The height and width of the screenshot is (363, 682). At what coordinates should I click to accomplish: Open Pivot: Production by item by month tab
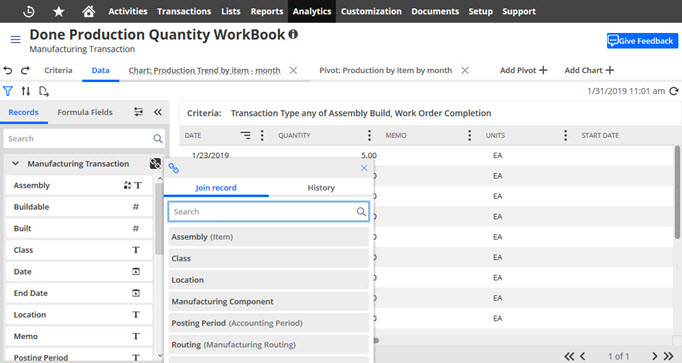coord(386,70)
